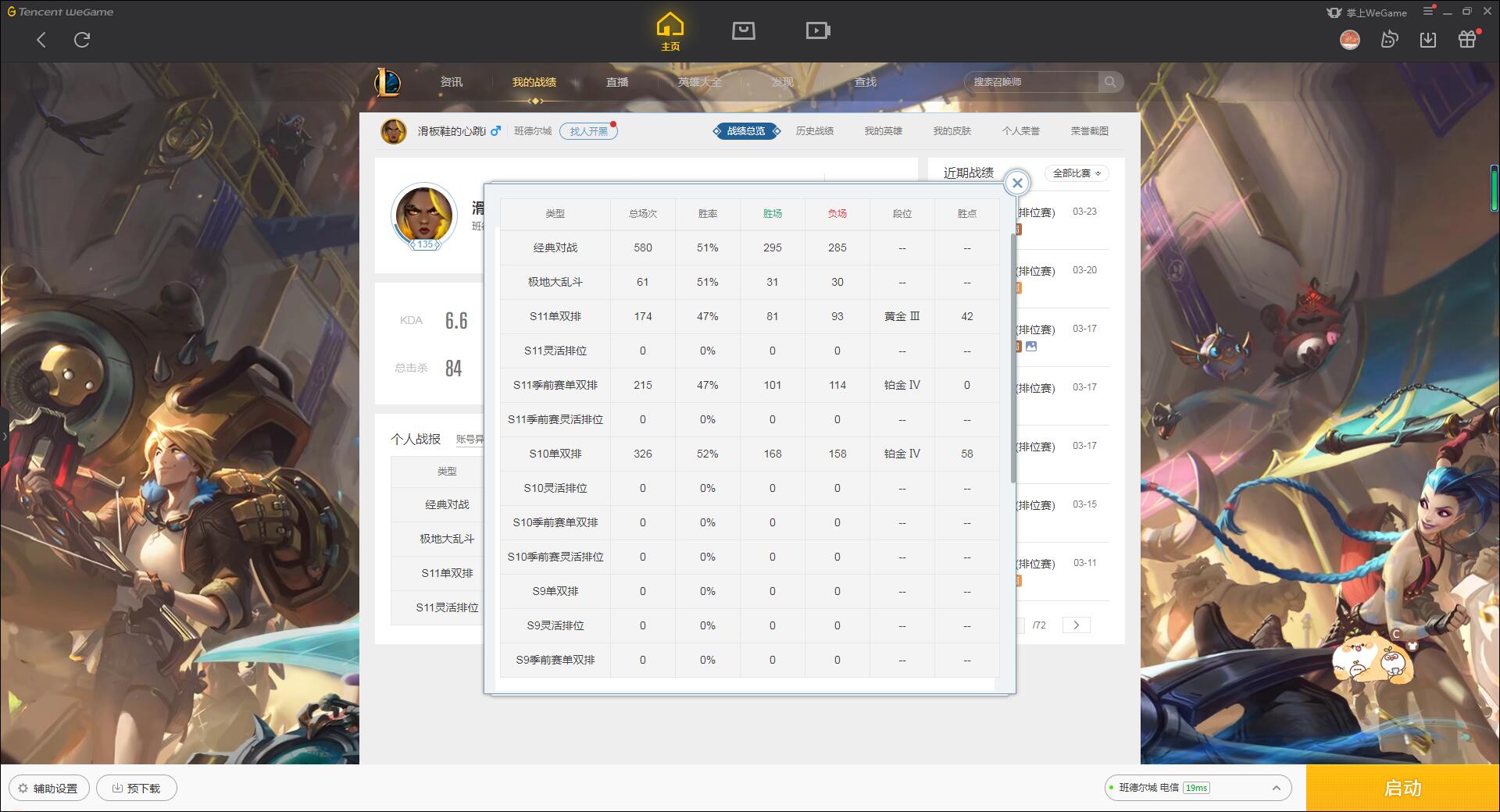
Task: Open the 个人荣誉 sub-tab
Action: (1021, 131)
